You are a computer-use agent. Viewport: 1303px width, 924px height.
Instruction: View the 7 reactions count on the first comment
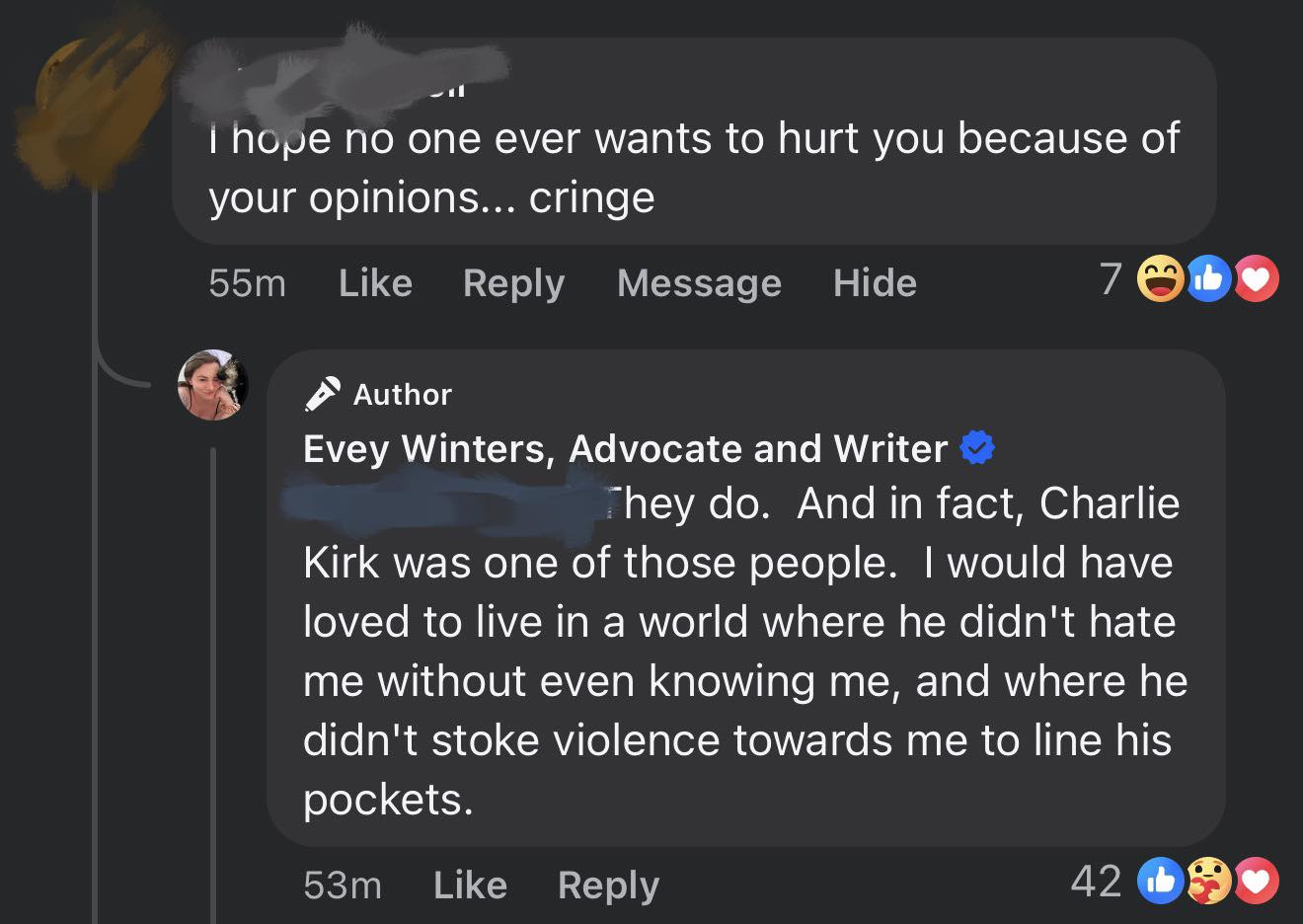coord(1111,279)
